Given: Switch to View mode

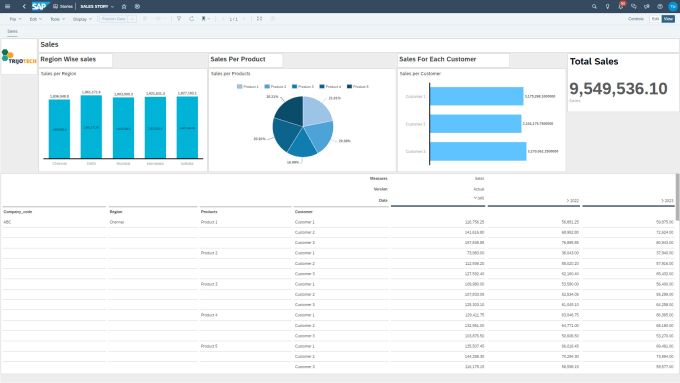Looking at the screenshot, I should pyautogui.click(x=668, y=19).
